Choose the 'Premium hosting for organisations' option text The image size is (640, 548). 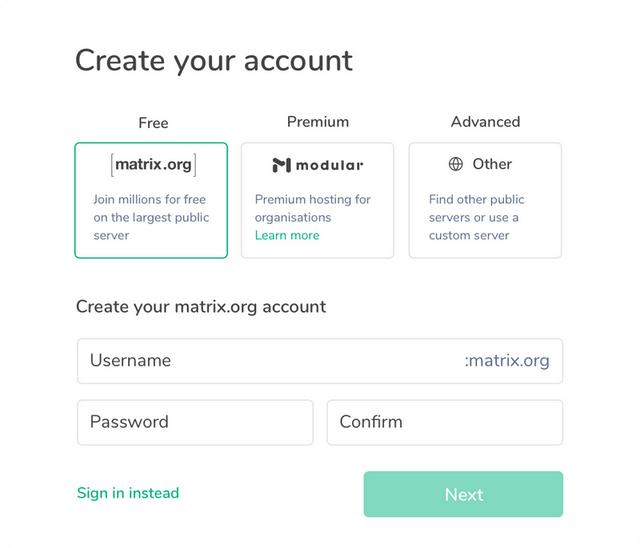(312, 208)
